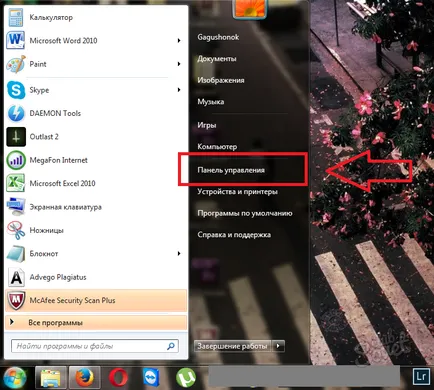Expand the Skype jump list arrow
The image size is (434, 390).
point(179,90)
